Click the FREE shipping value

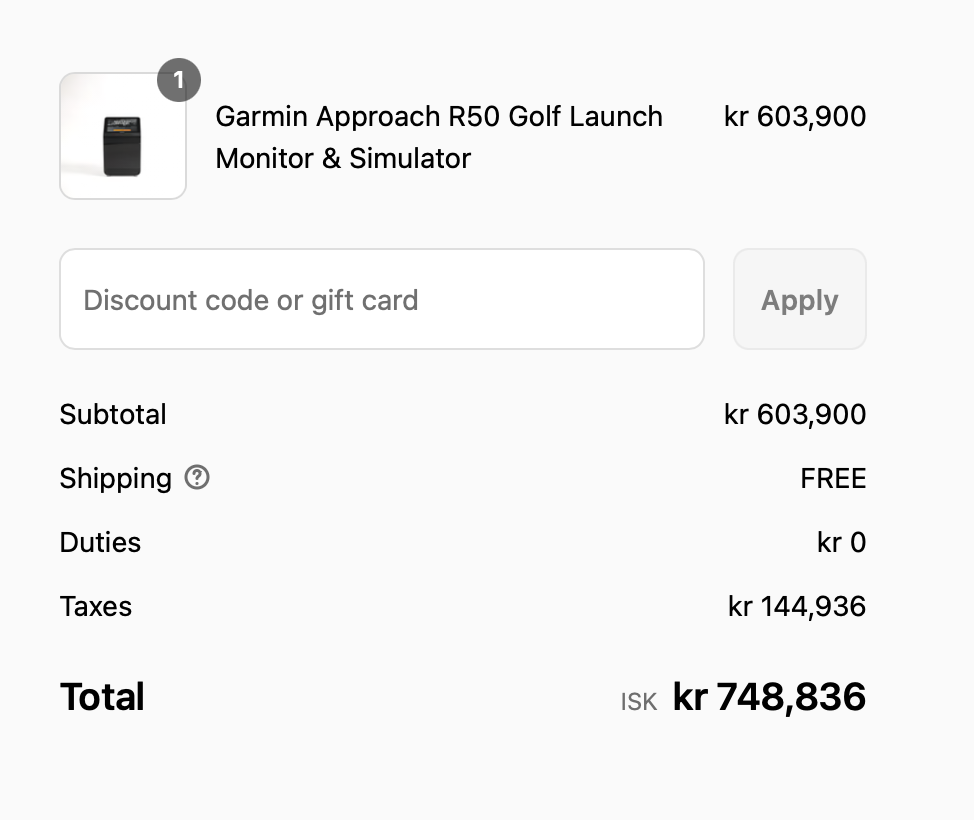point(833,478)
